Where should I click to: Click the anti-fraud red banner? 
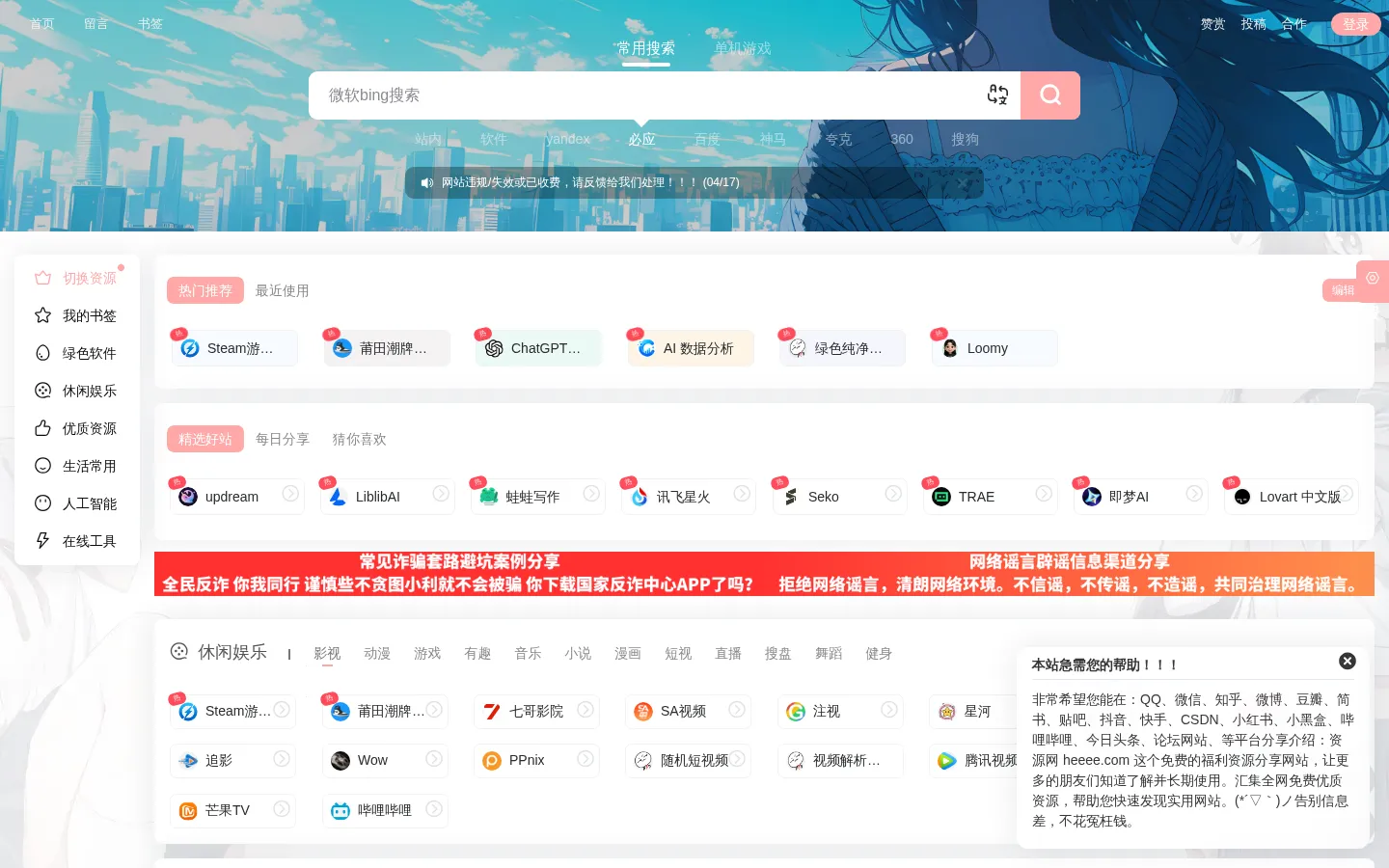tap(458, 574)
